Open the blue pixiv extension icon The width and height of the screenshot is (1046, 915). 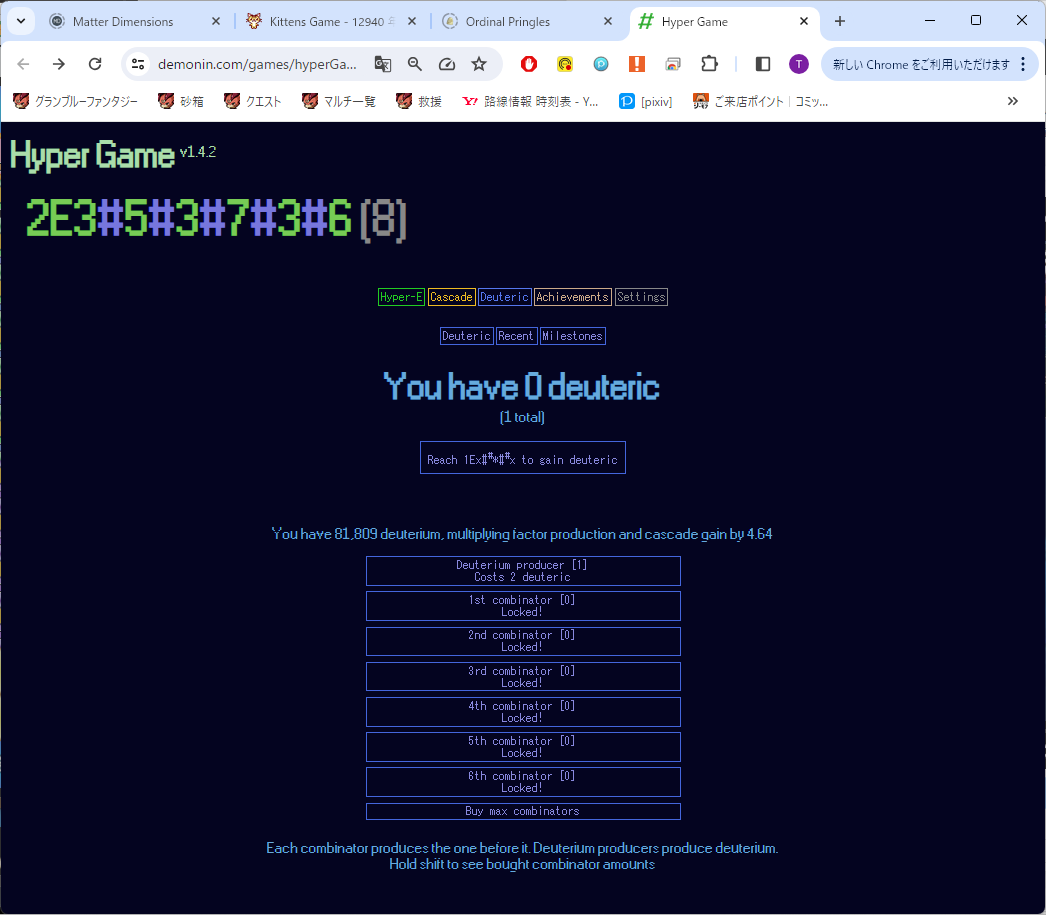pyautogui.click(x=601, y=63)
